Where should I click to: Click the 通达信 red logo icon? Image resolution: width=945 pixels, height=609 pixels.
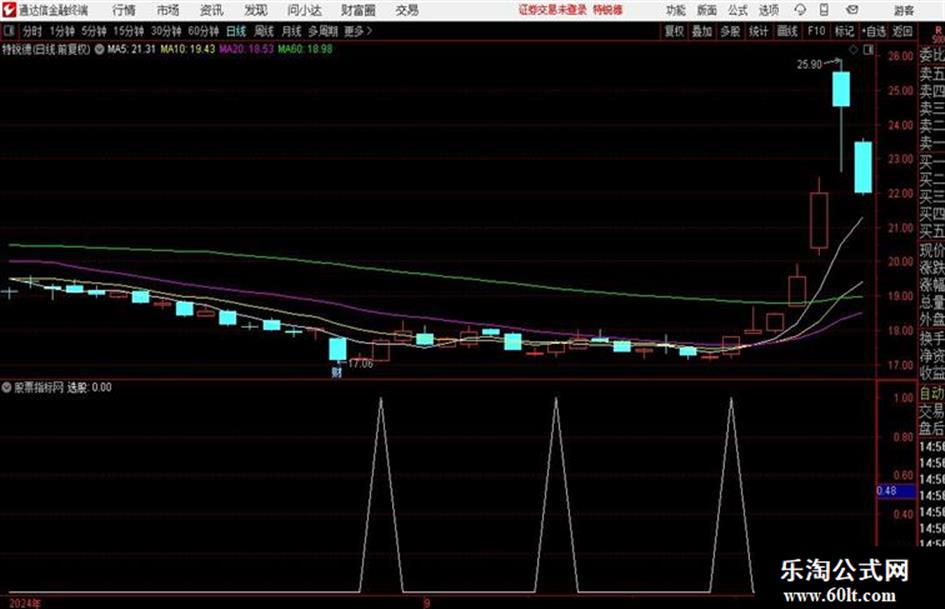click(x=8, y=10)
